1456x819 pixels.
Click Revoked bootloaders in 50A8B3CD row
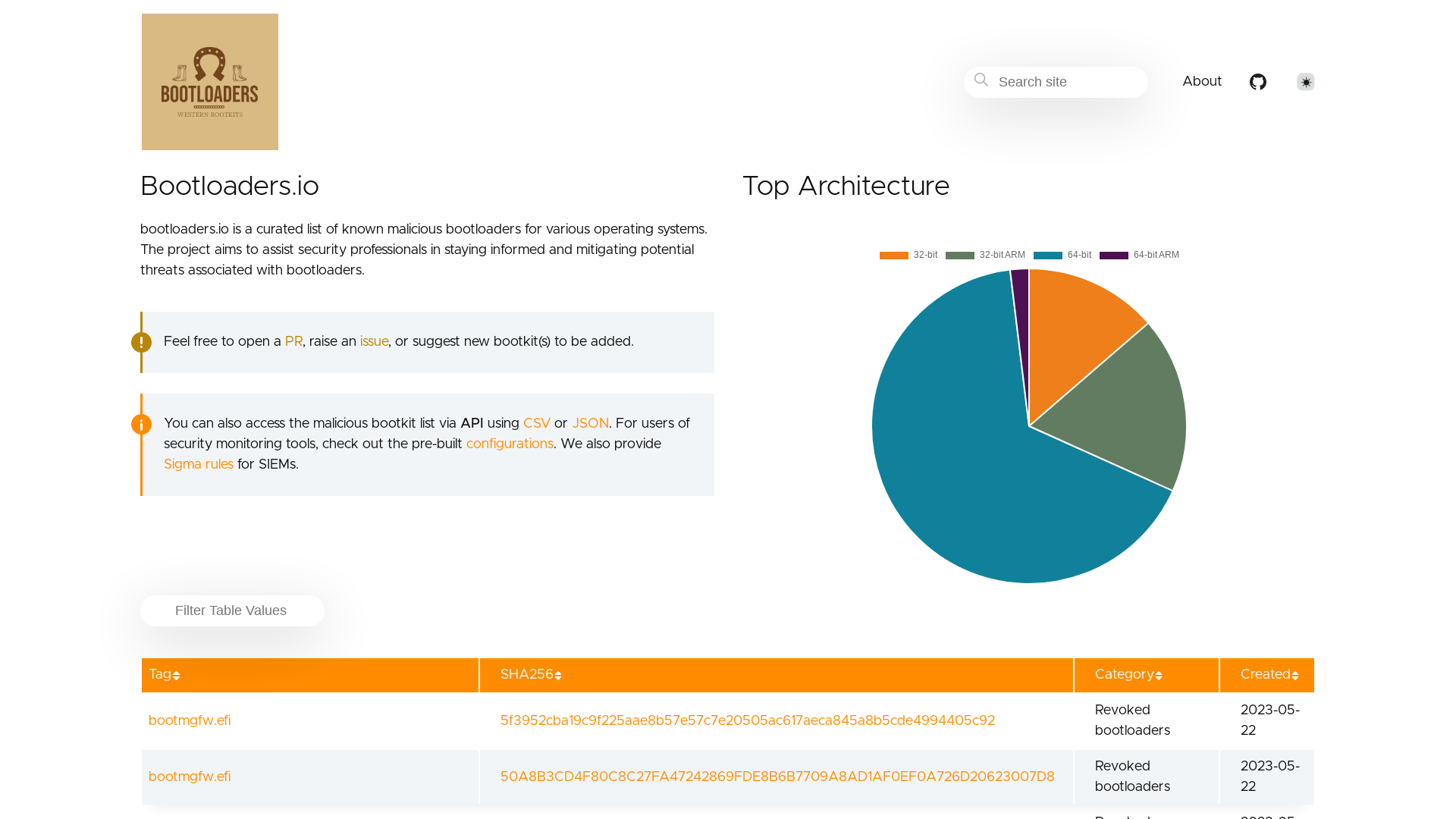click(1132, 777)
